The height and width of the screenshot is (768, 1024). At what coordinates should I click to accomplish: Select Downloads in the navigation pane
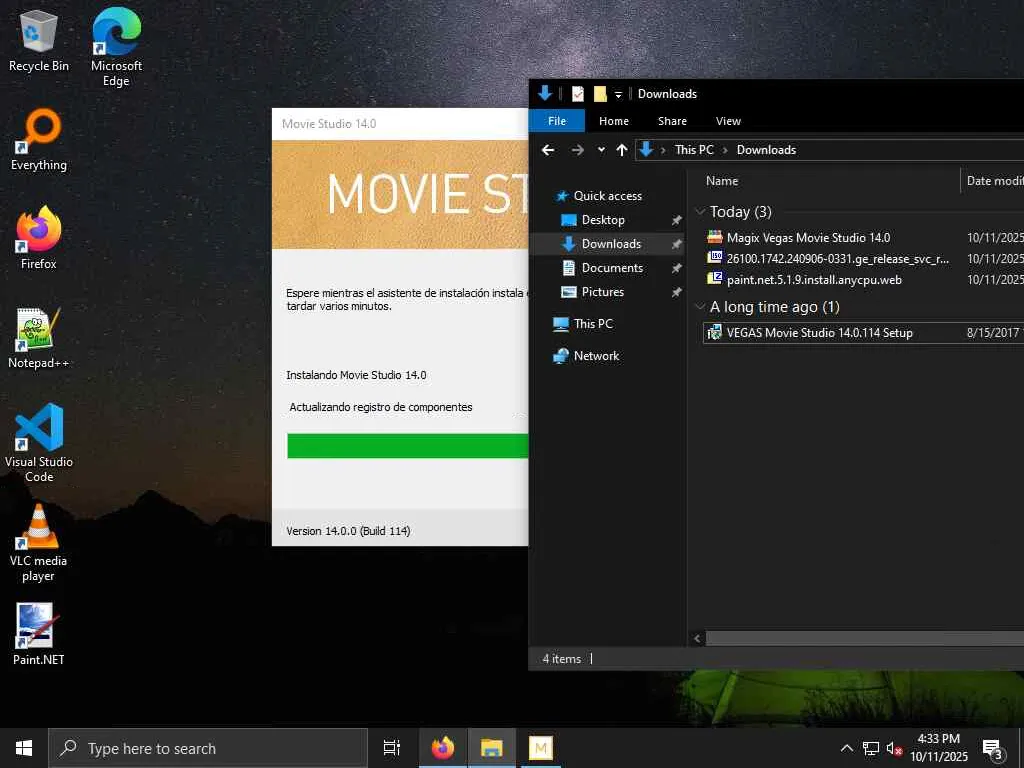(611, 244)
